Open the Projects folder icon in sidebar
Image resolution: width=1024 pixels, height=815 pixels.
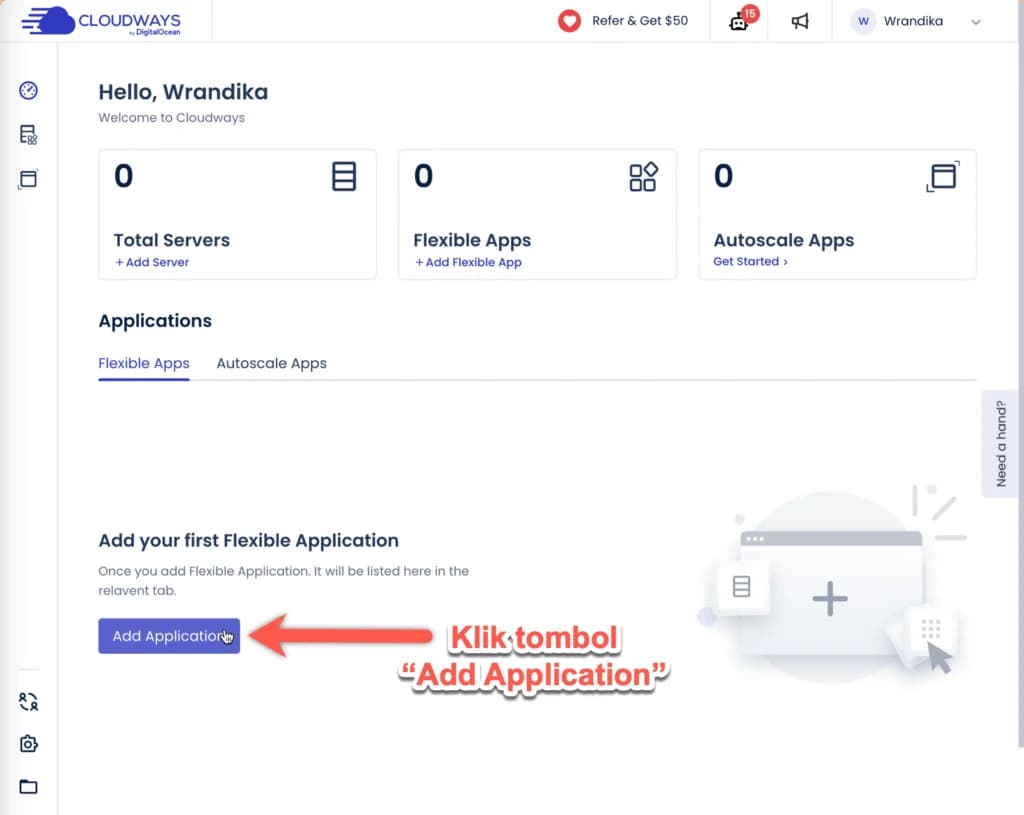28,786
